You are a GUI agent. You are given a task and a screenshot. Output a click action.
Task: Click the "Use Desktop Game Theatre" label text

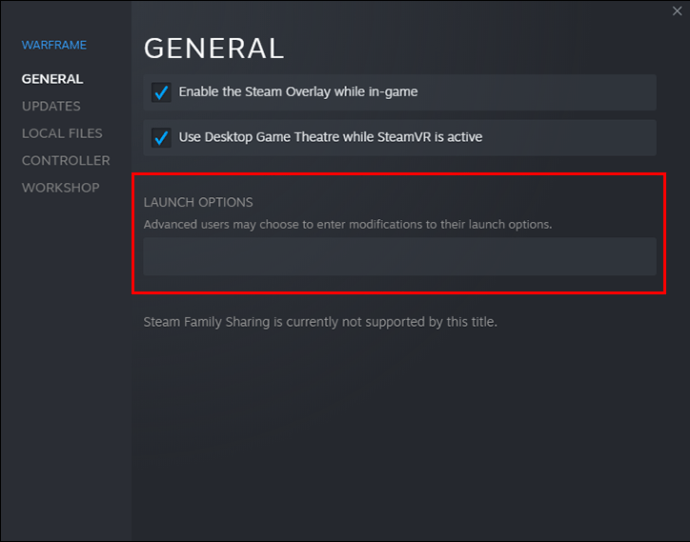point(330,137)
